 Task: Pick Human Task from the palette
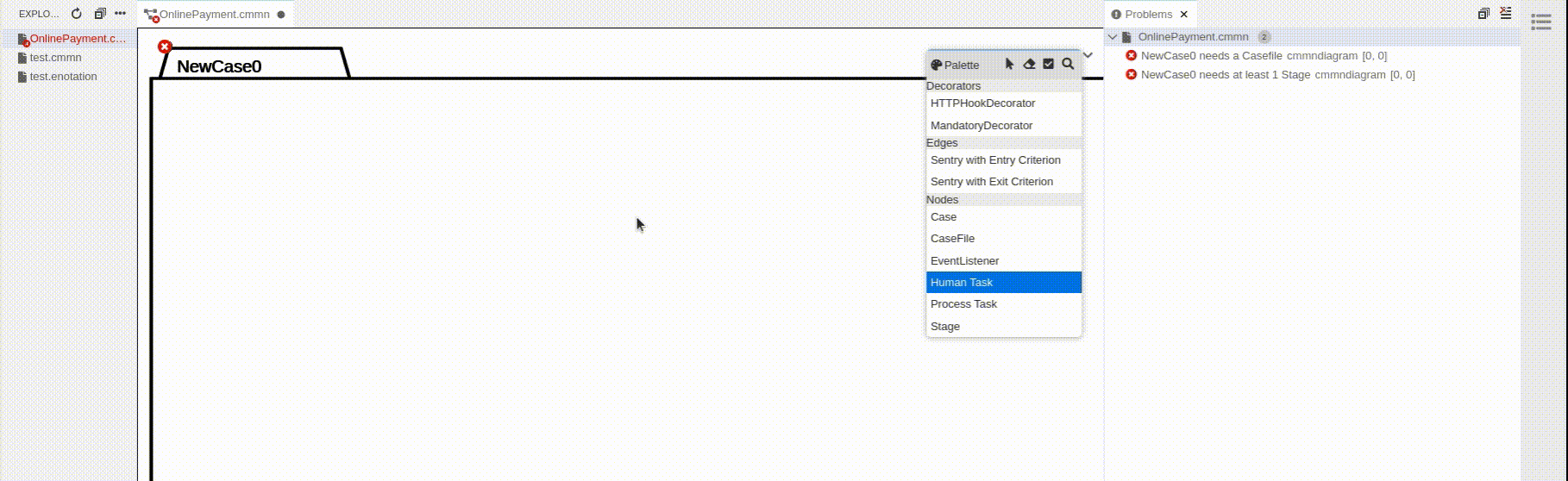(962, 283)
